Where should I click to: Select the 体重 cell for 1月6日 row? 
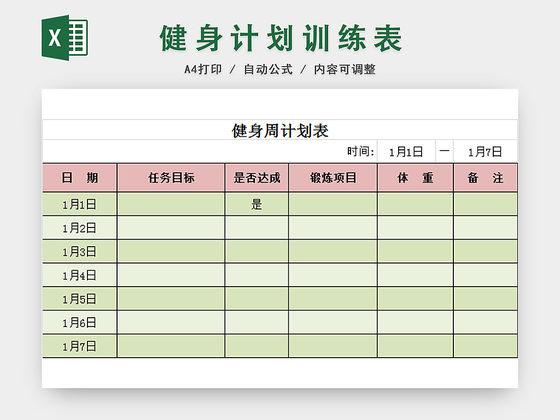[x=415, y=322]
